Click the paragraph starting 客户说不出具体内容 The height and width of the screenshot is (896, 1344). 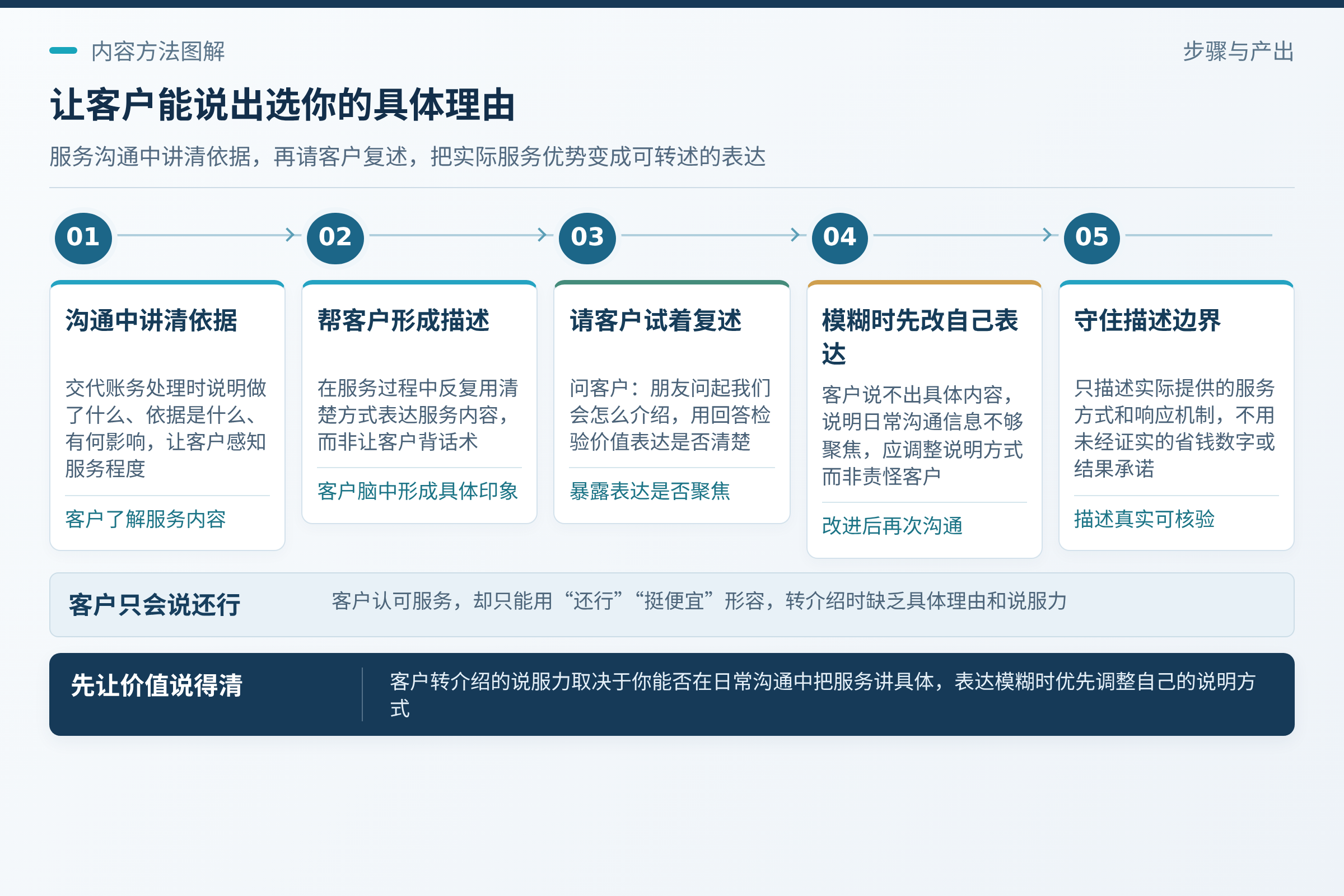(922, 435)
